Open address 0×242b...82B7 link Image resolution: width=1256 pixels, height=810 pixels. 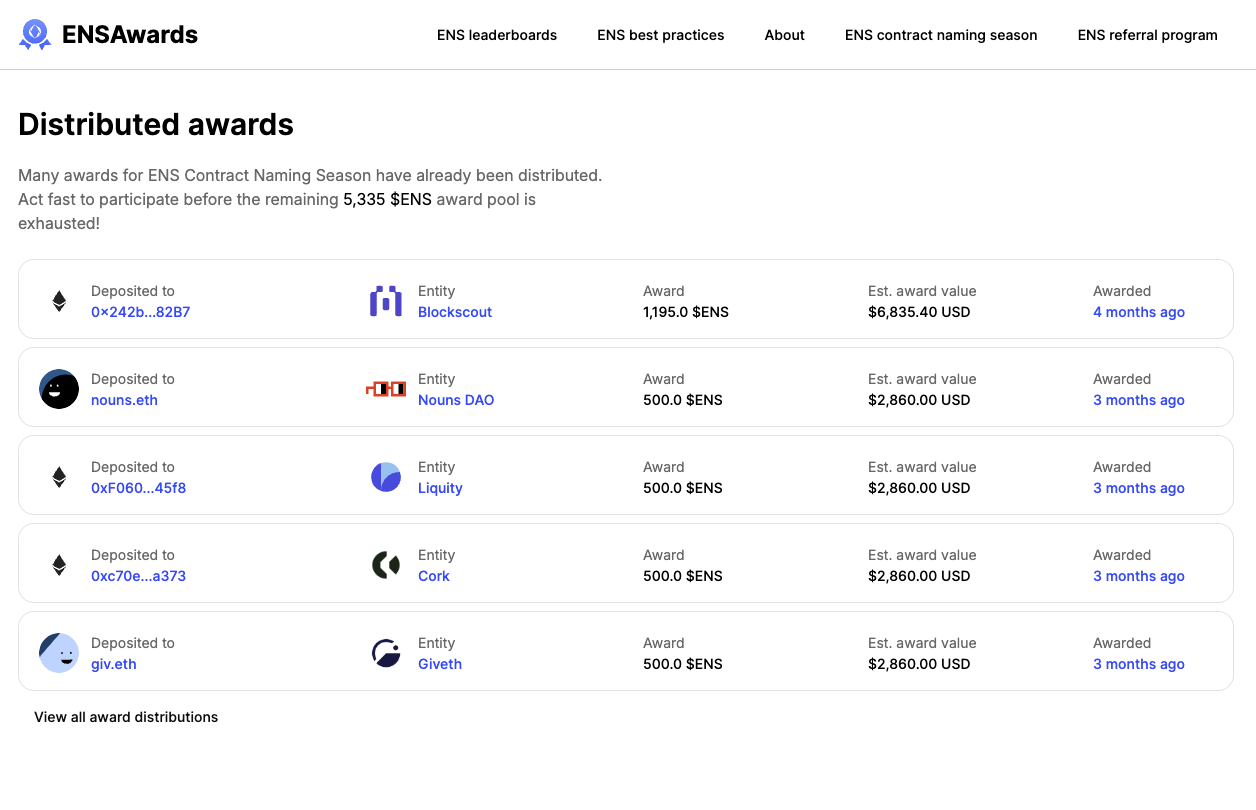coord(141,312)
